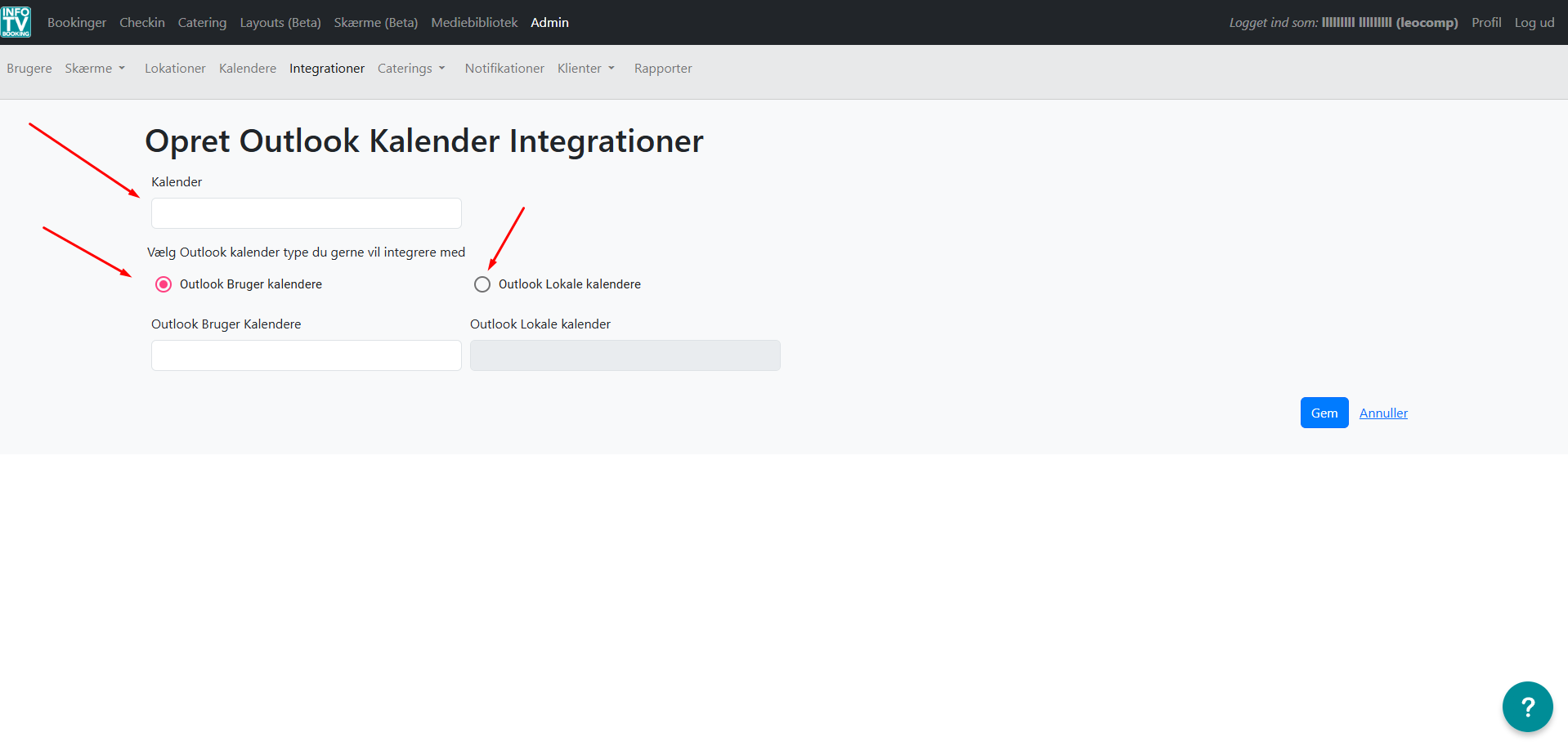Open Brugere admin tab
This screenshot has height=746, width=1568.
coord(29,69)
